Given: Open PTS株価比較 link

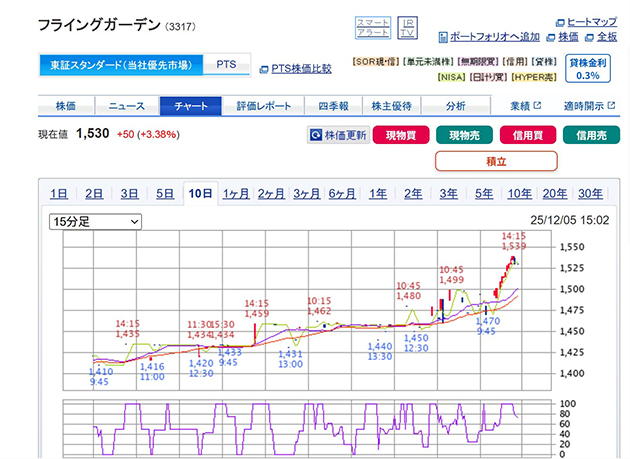Looking at the screenshot, I should pyautogui.click(x=295, y=69).
